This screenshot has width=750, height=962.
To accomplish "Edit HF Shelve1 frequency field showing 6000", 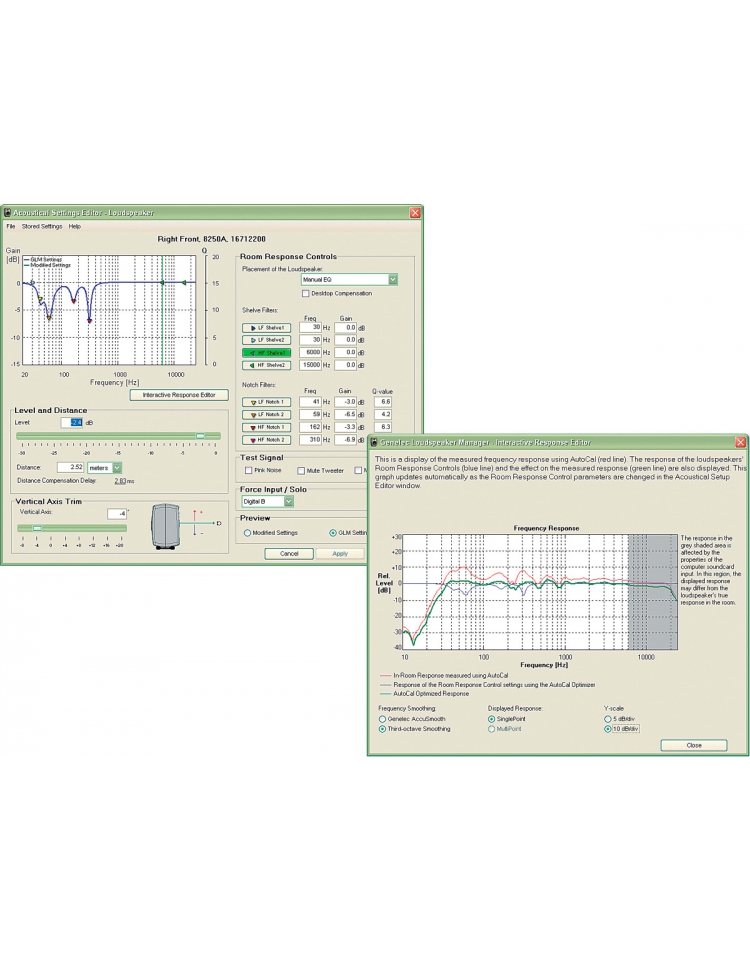I will pos(311,353).
